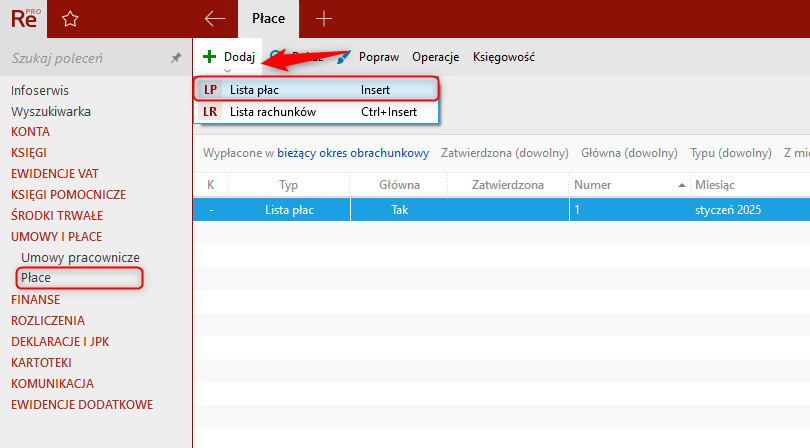Open favorites with the star icon
The width and height of the screenshot is (810, 448).
coord(70,19)
